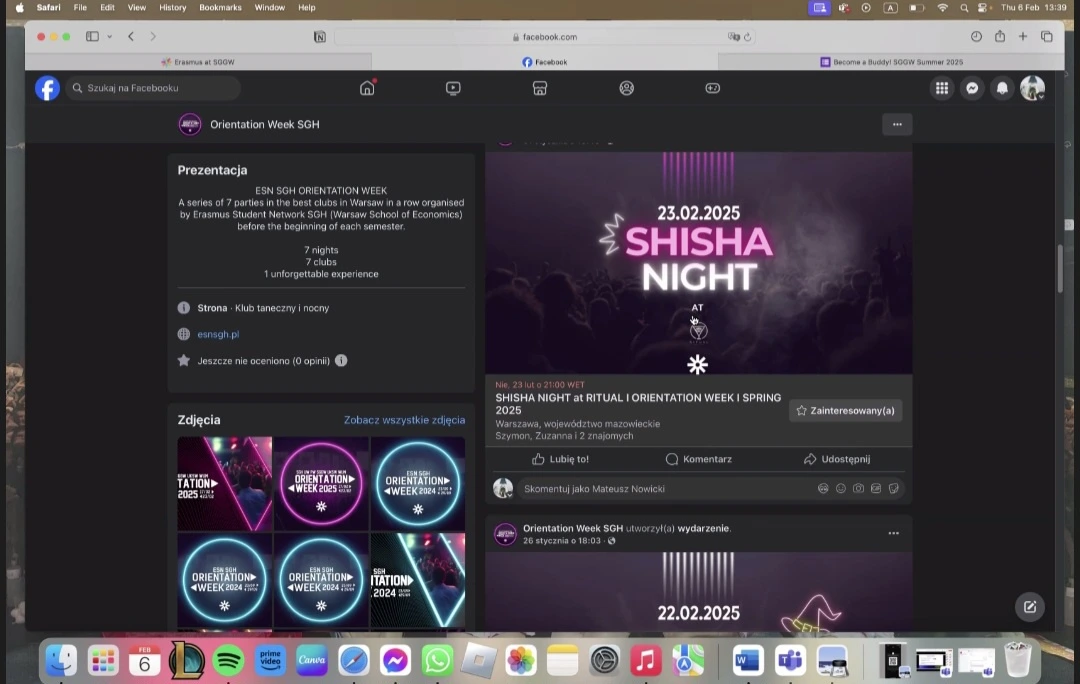This screenshot has width=1080, height=684.
Task: Add a sticker in the comment box
Action: click(893, 488)
